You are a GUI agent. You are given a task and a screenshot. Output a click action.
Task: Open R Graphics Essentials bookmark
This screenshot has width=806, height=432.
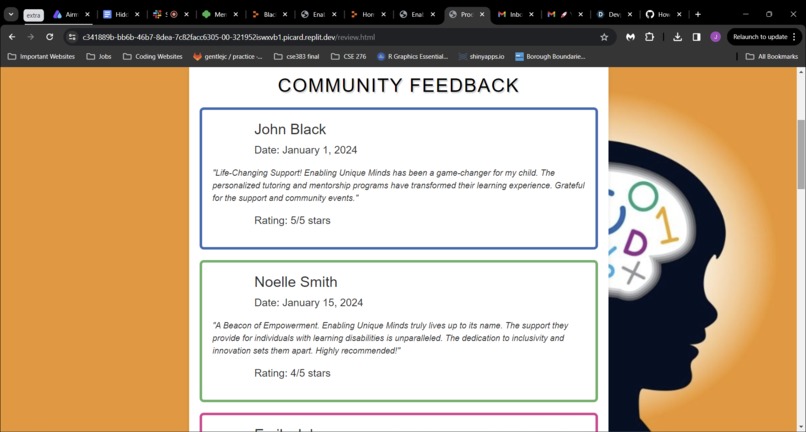tap(412, 57)
